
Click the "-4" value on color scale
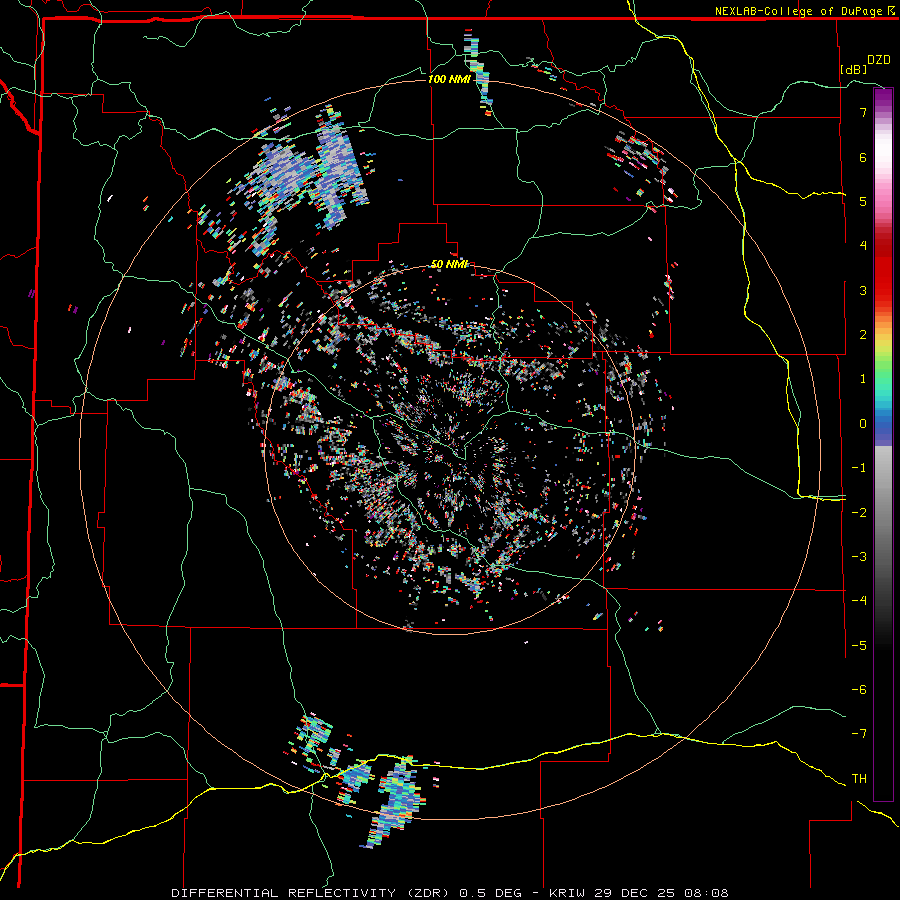859,601
